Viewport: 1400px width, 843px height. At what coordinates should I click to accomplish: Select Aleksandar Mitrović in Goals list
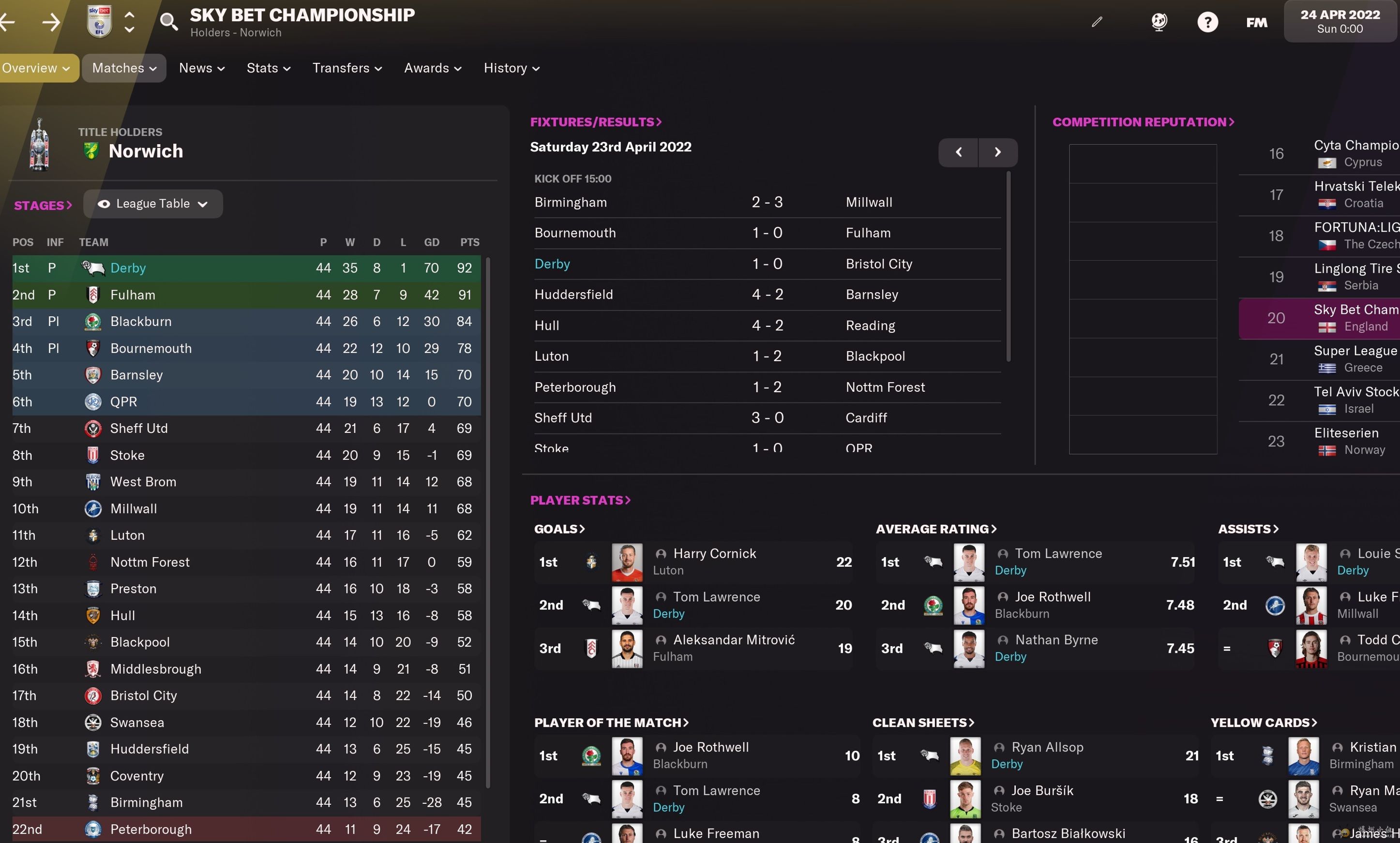pyautogui.click(x=734, y=640)
